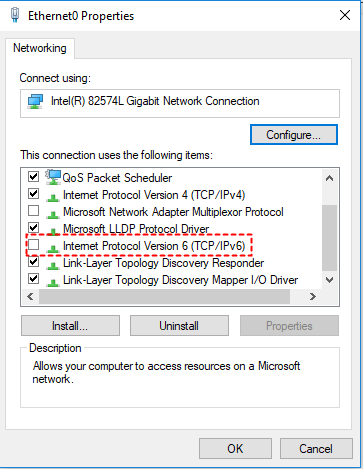Click the horizontal scroll right arrow
The height and width of the screenshot is (469, 363).
(x=312, y=296)
